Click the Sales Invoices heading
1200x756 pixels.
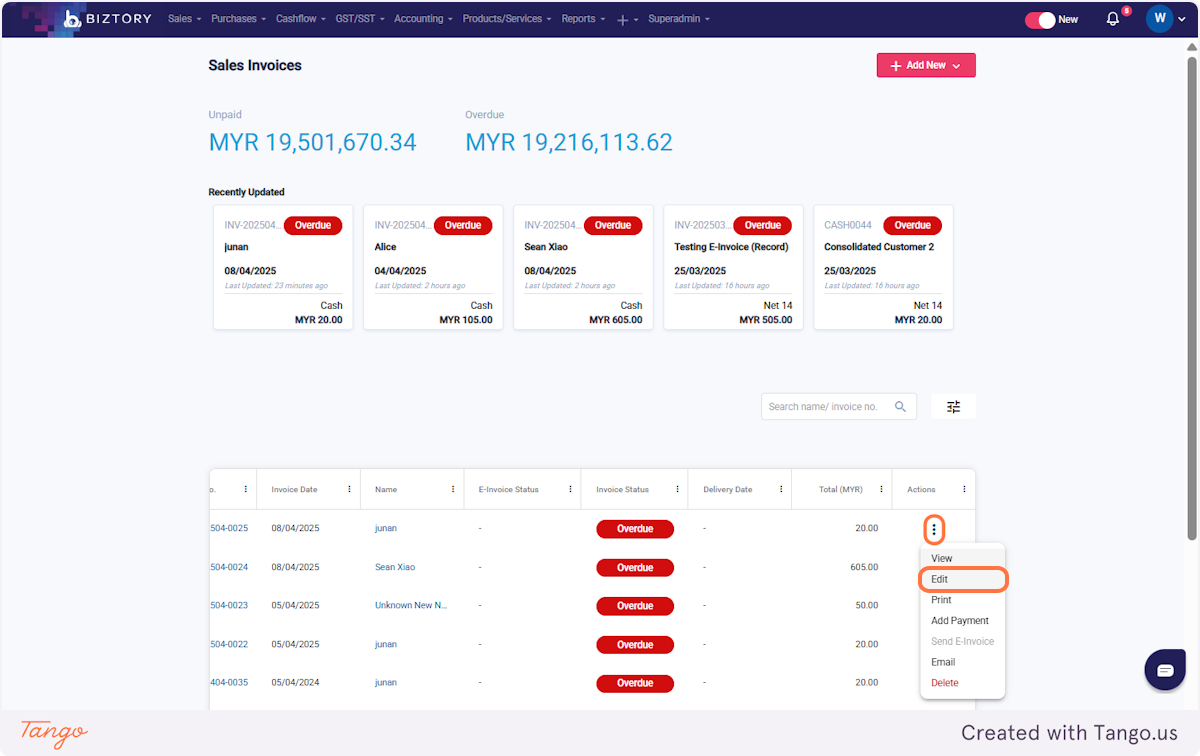pos(255,65)
